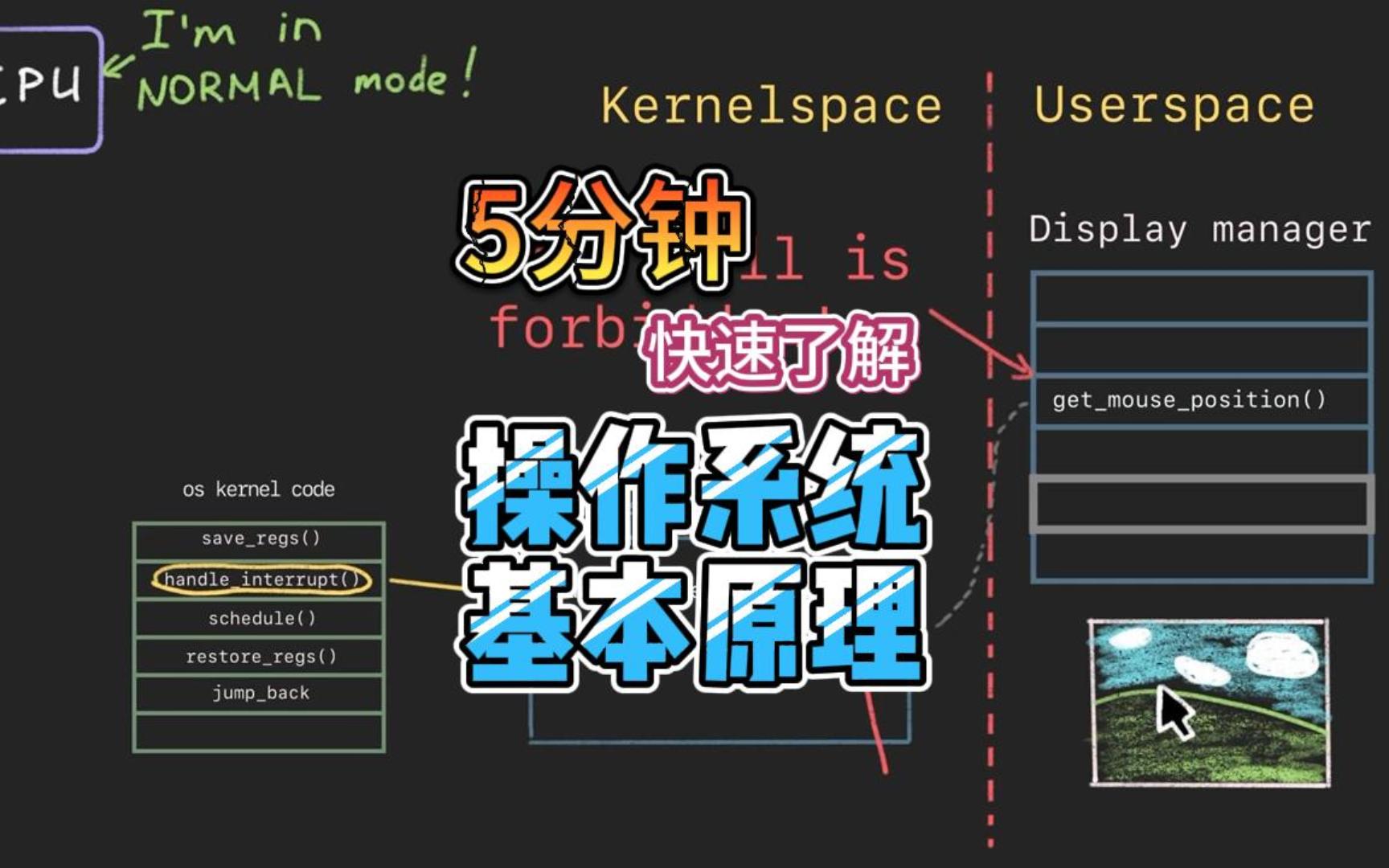Image resolution: width=1389 pixels, height=868 pixels.
Task: Click the green arrow pointing to CPU
Action: coord(121,64)
